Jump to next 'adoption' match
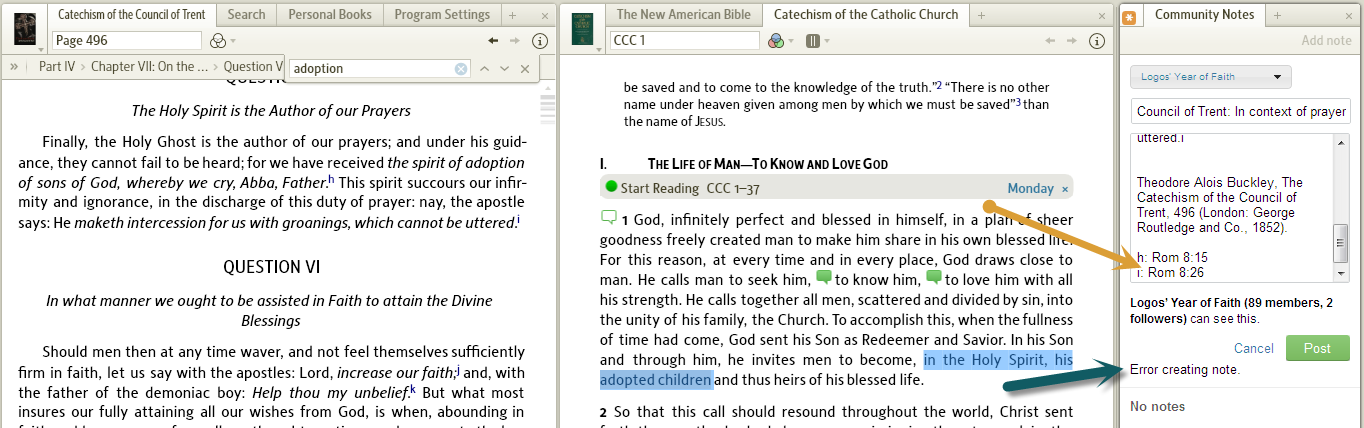The image size is (1364, 428). (x=505, y=69)
